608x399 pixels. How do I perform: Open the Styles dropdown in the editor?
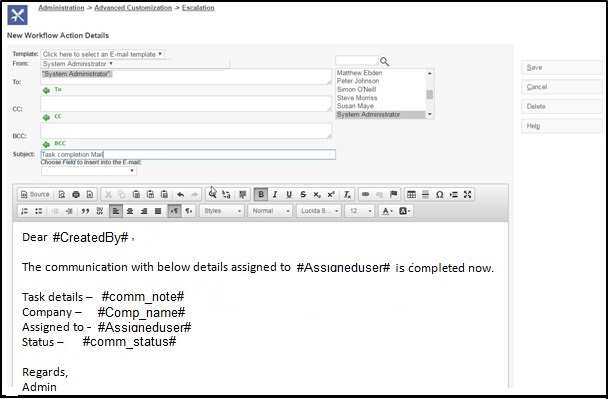coord(222,211)
